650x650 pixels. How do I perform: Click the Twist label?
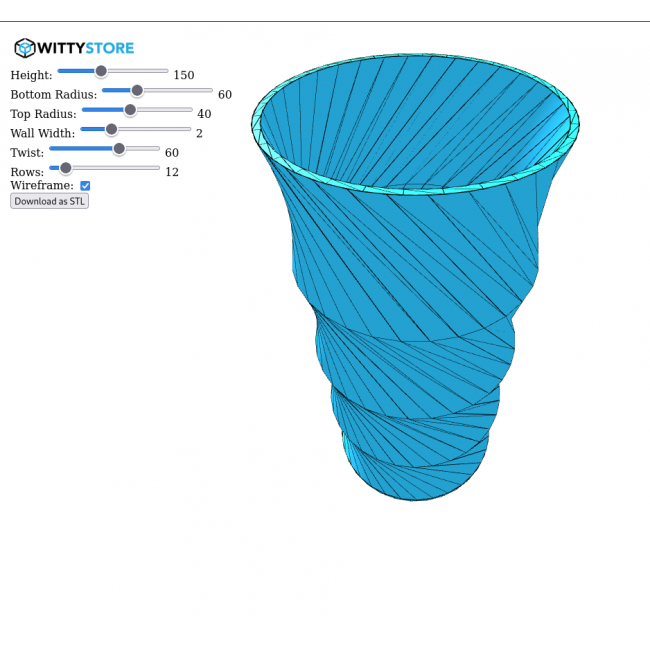(x=27, y=153)
